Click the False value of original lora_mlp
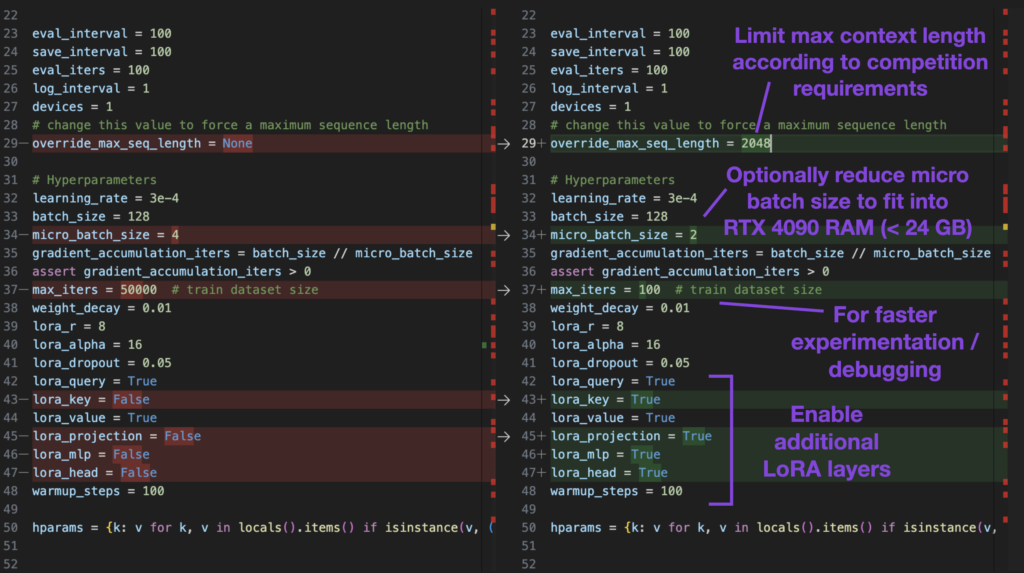1024x573 pixels. click(x=131, y=454)
